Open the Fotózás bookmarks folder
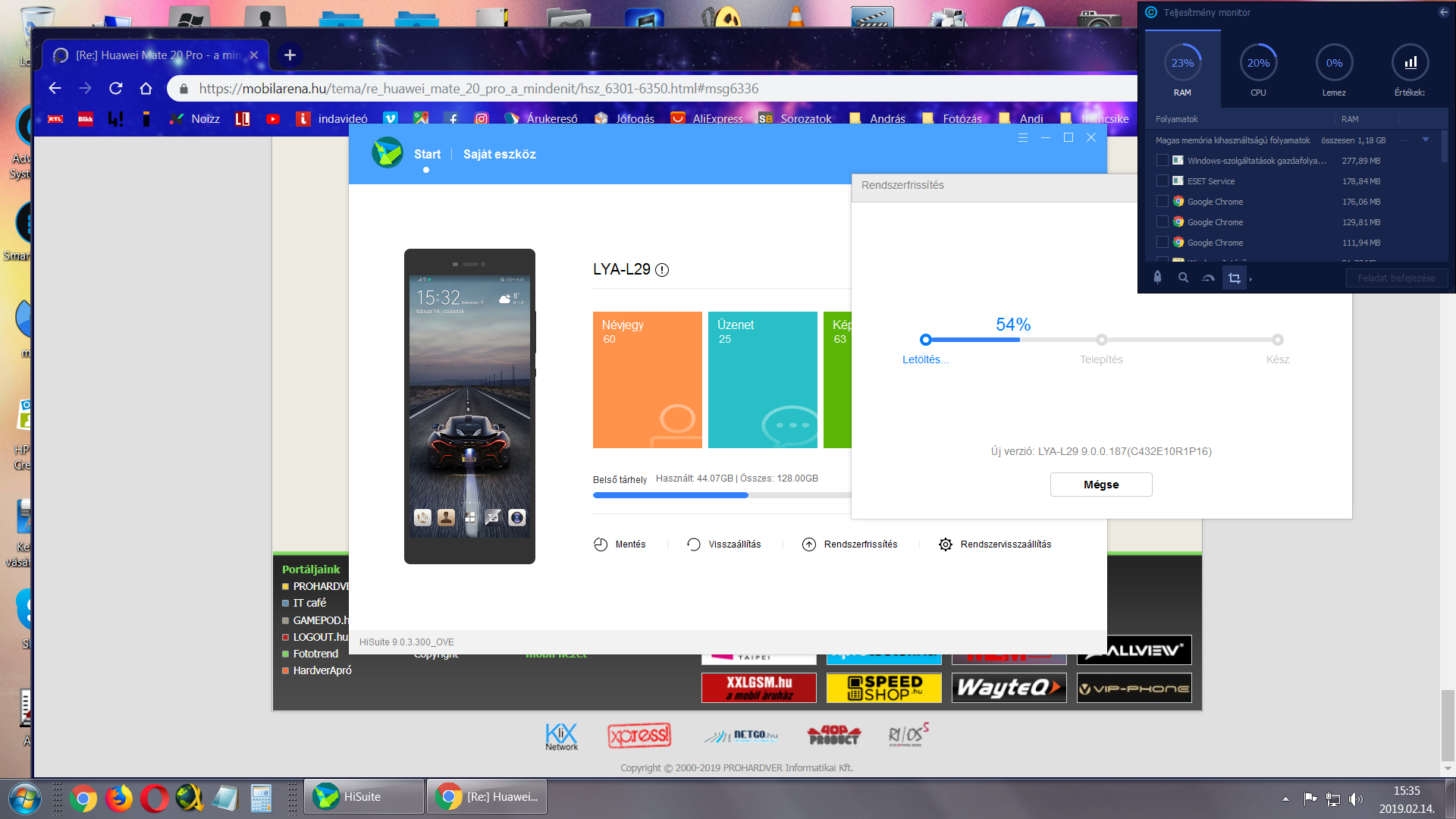 pyautogui.click(x=952, y=119)
